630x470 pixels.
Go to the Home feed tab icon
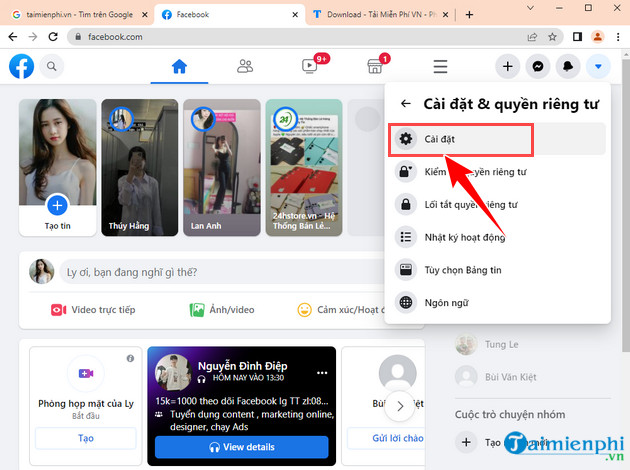point(179,66)
